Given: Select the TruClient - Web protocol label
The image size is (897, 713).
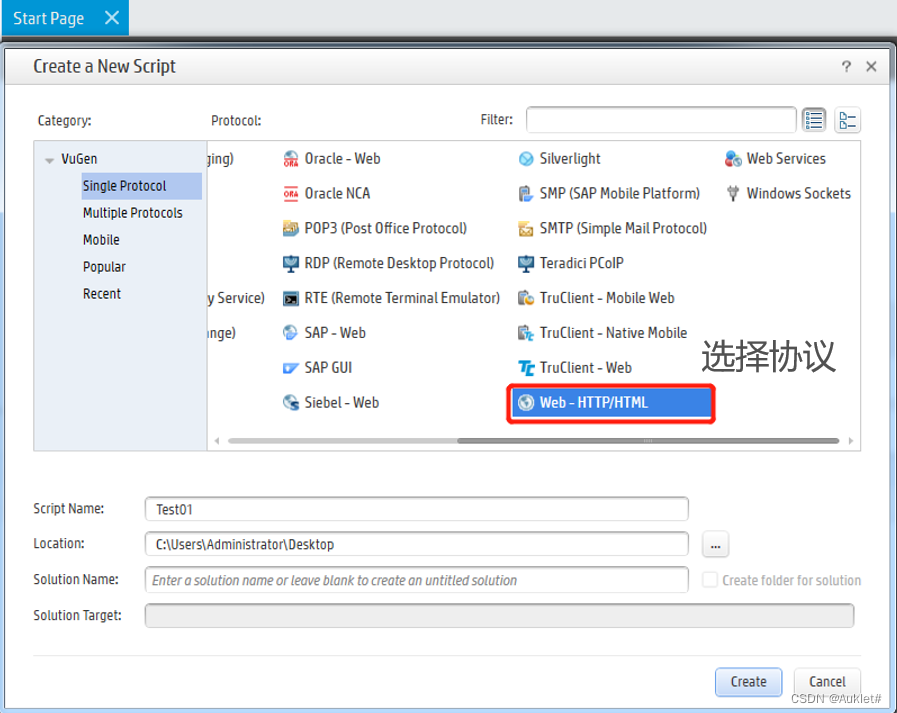Looking at the screenshot, I should click(585, 367).
